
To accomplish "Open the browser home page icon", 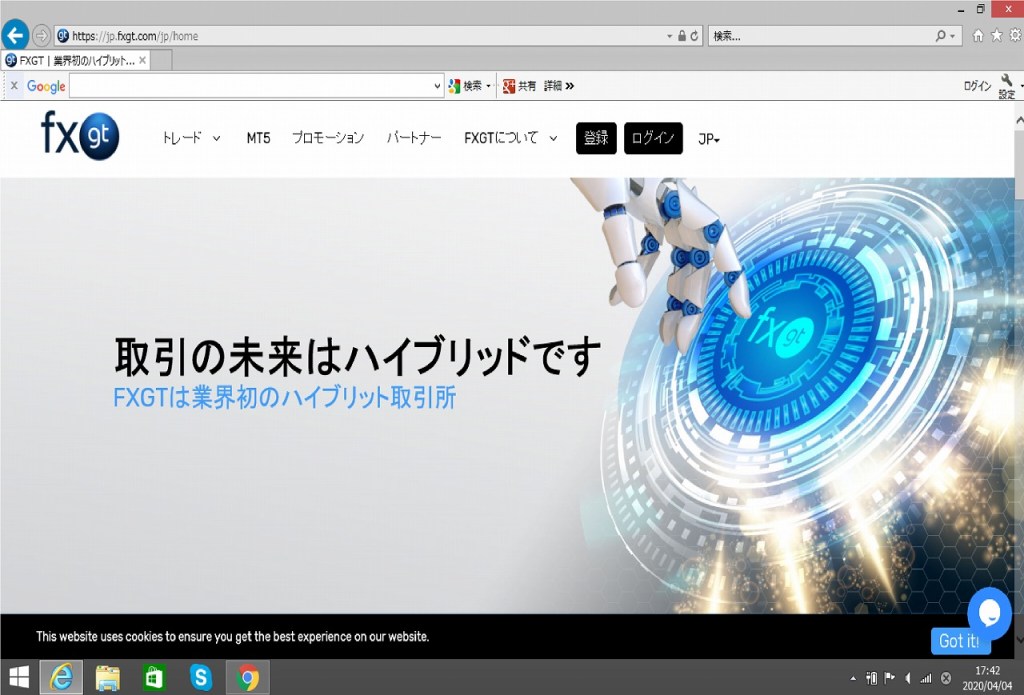I will 978,36.
